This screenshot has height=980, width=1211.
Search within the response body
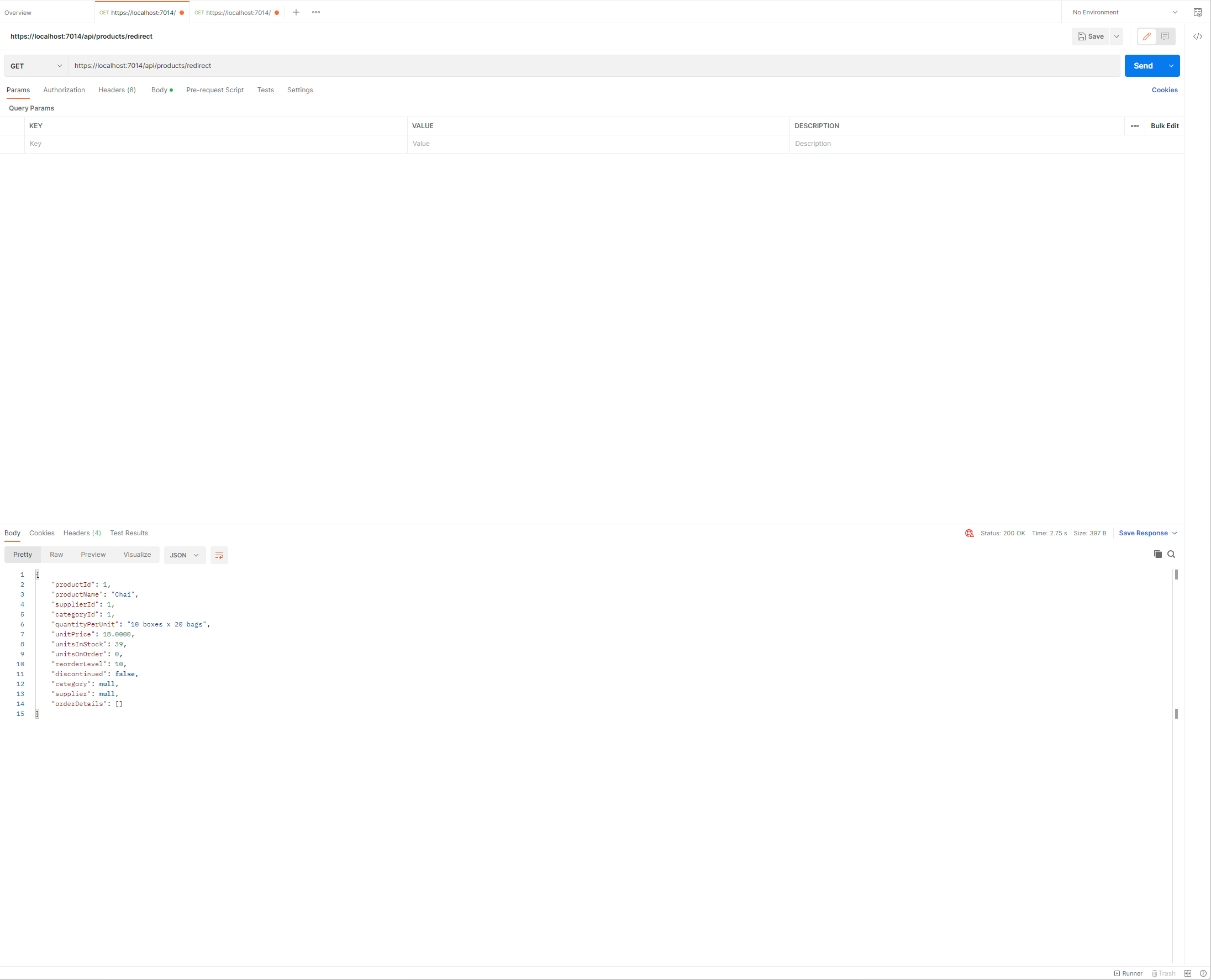tap(1171, 554)
